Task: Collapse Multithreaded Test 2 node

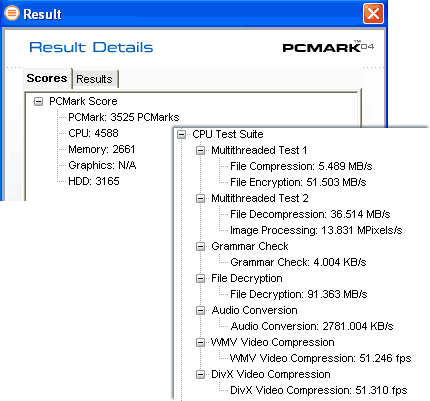Action: pos(200,198)
